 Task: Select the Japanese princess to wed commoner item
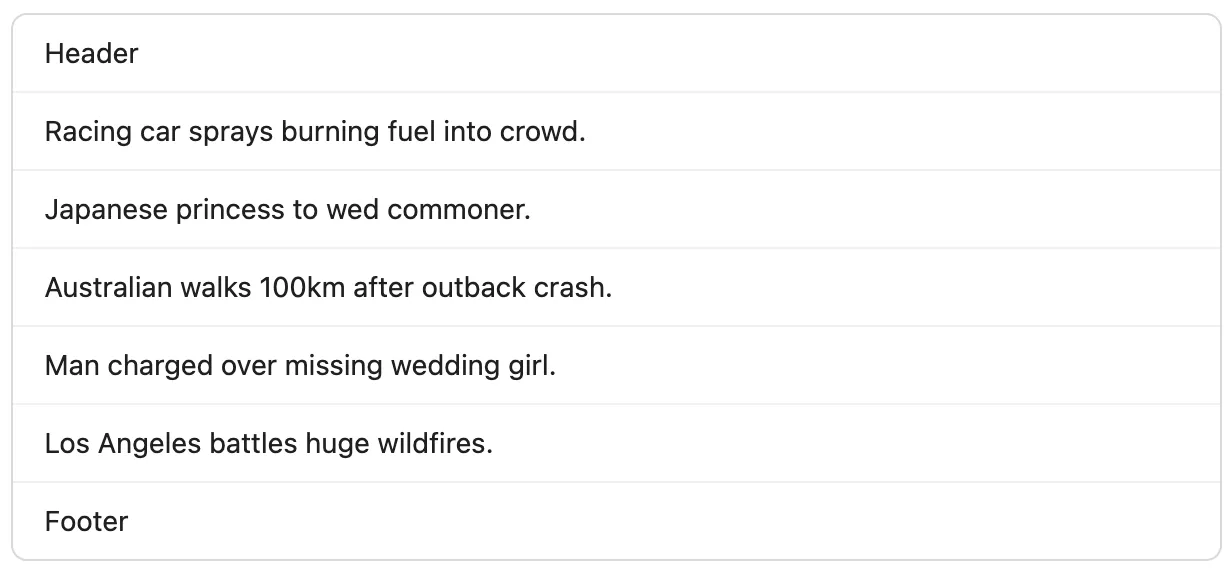point(614,210)
